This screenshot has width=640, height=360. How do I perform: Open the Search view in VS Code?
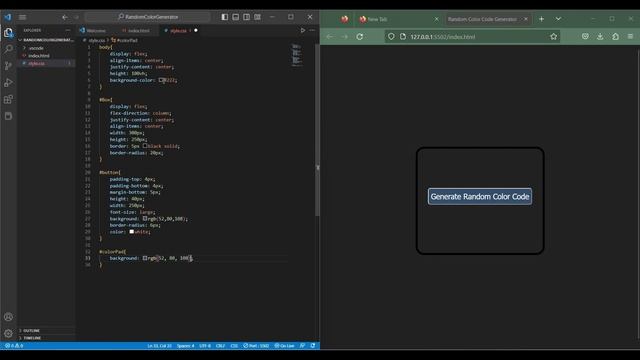pos(8,49)
